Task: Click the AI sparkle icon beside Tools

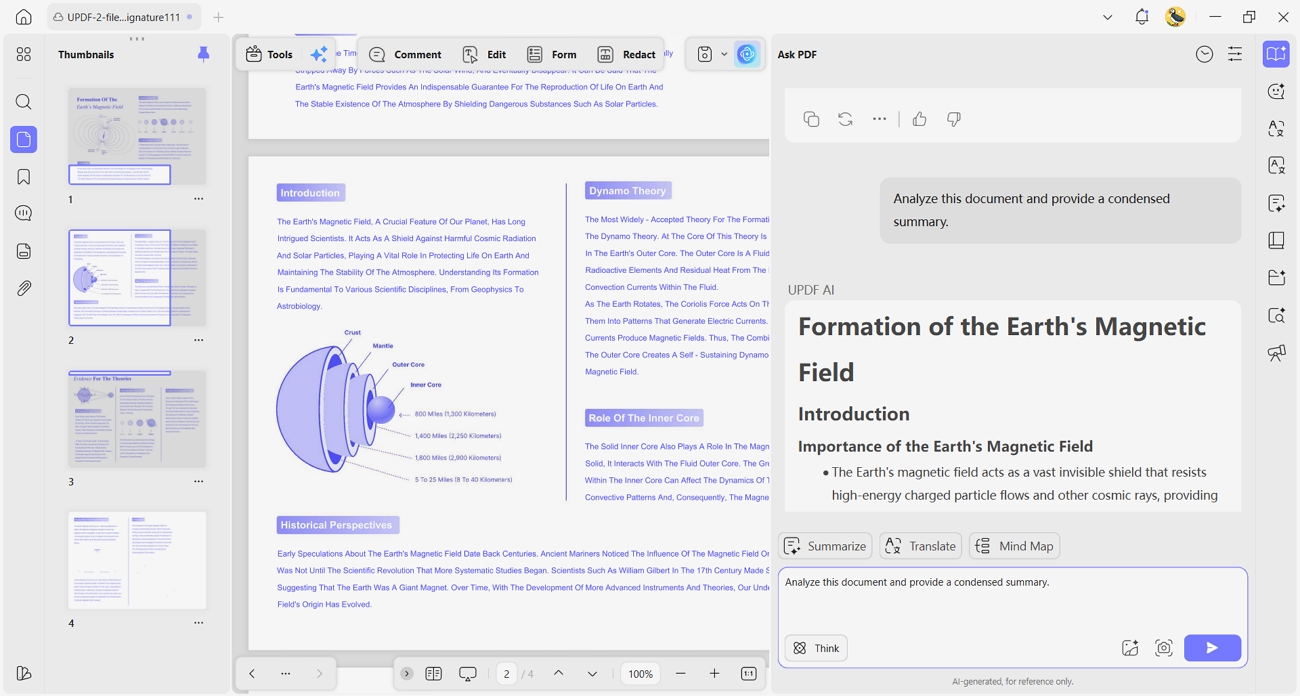Action: [319, 55]
